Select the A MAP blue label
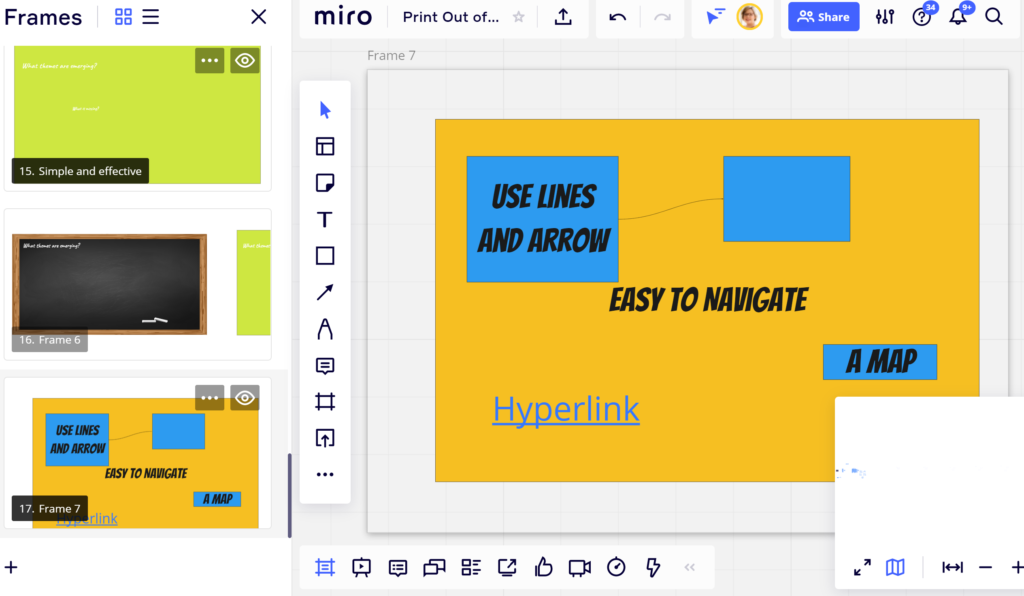Image resolution: width=1024 pixels, height=596 pixels. click(880, 362)
